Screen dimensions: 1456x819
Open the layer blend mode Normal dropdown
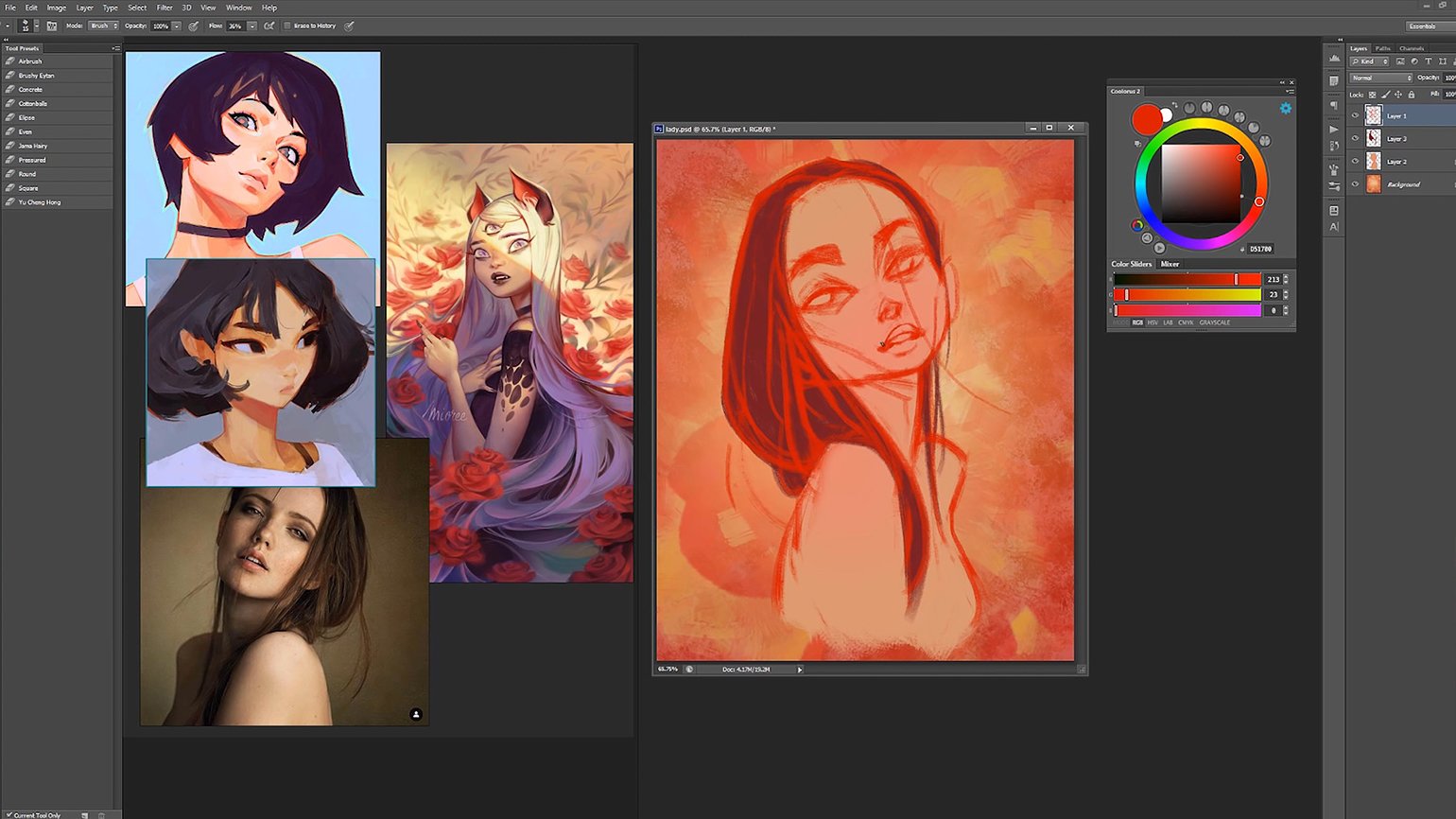coord(1380,78)
